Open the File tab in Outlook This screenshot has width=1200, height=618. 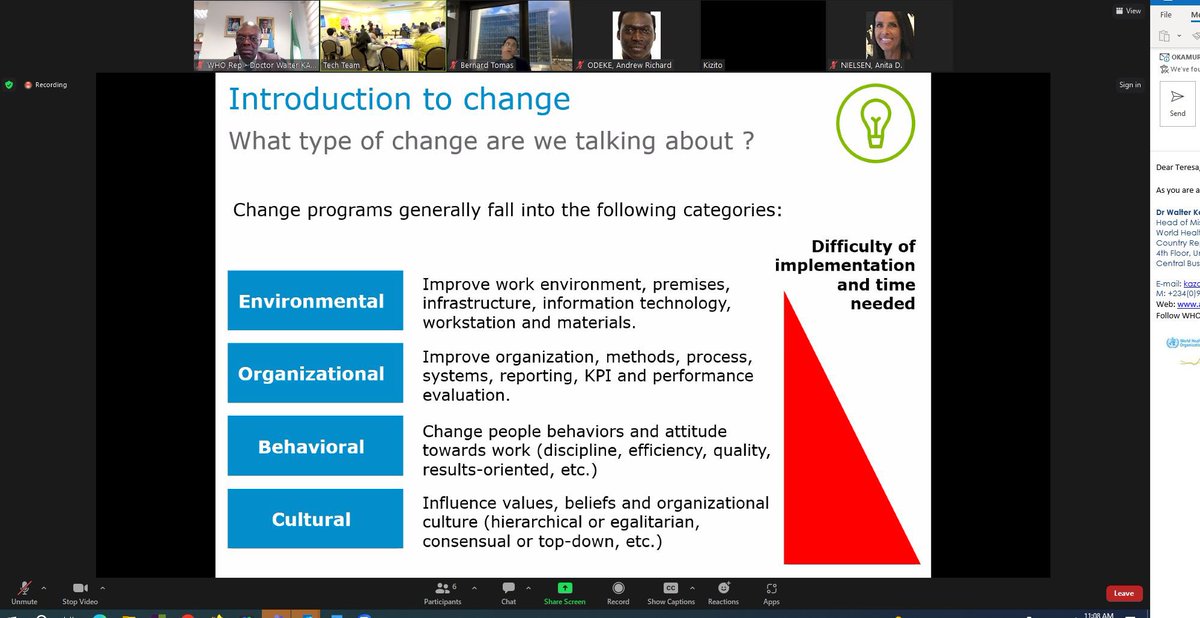[1166, 15]
